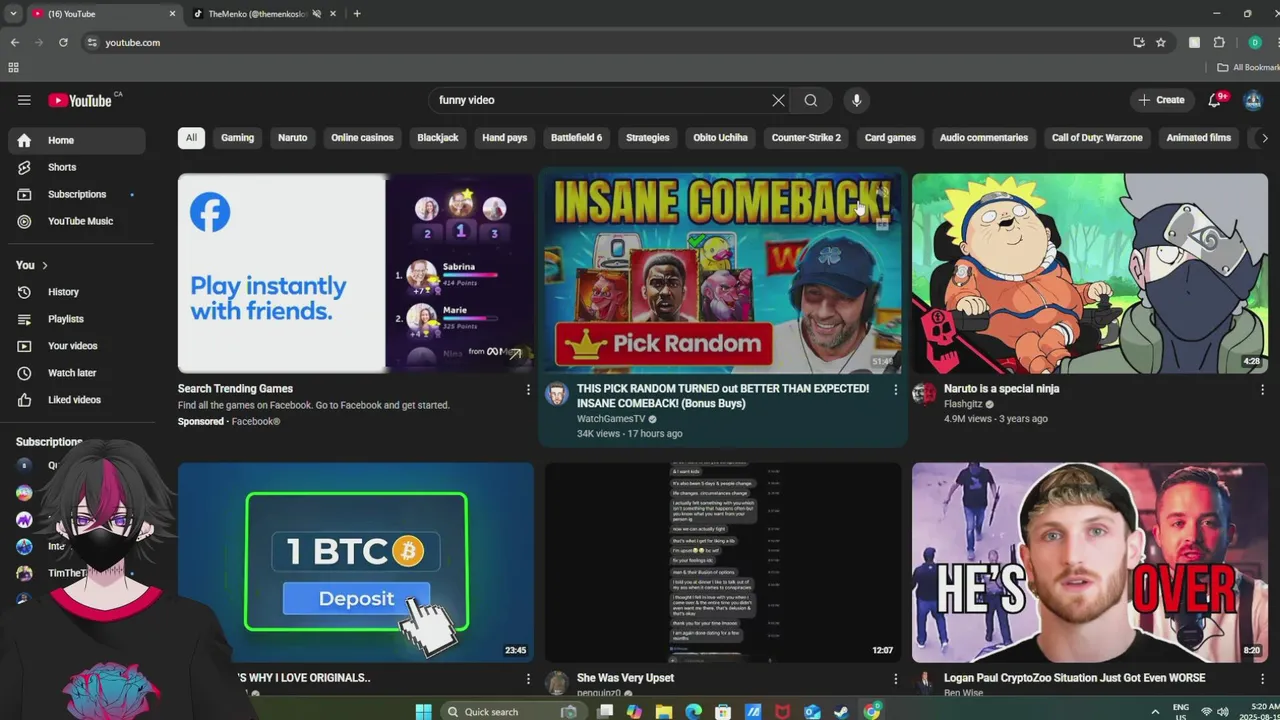Clear the search box with the X
This screenshot has height=720, width=1280.
point(778,100)
